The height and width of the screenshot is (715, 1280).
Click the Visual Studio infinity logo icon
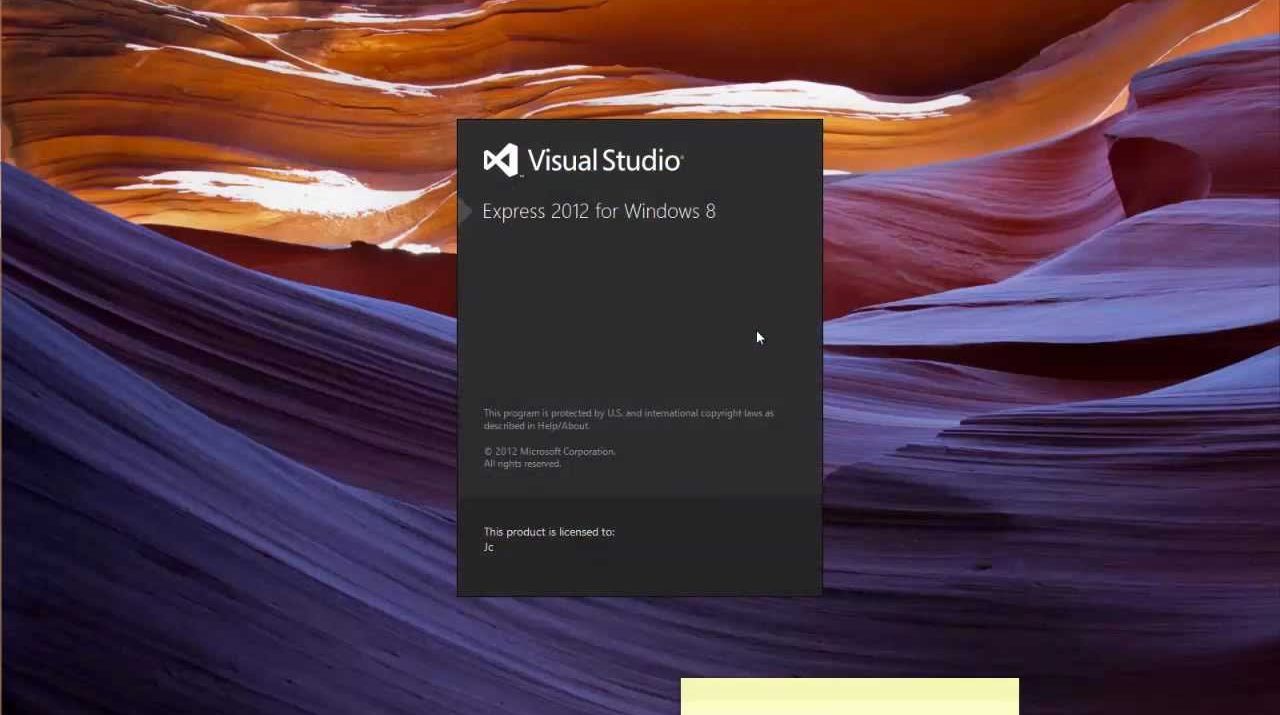pyautogui.click(x=501, y=160)
